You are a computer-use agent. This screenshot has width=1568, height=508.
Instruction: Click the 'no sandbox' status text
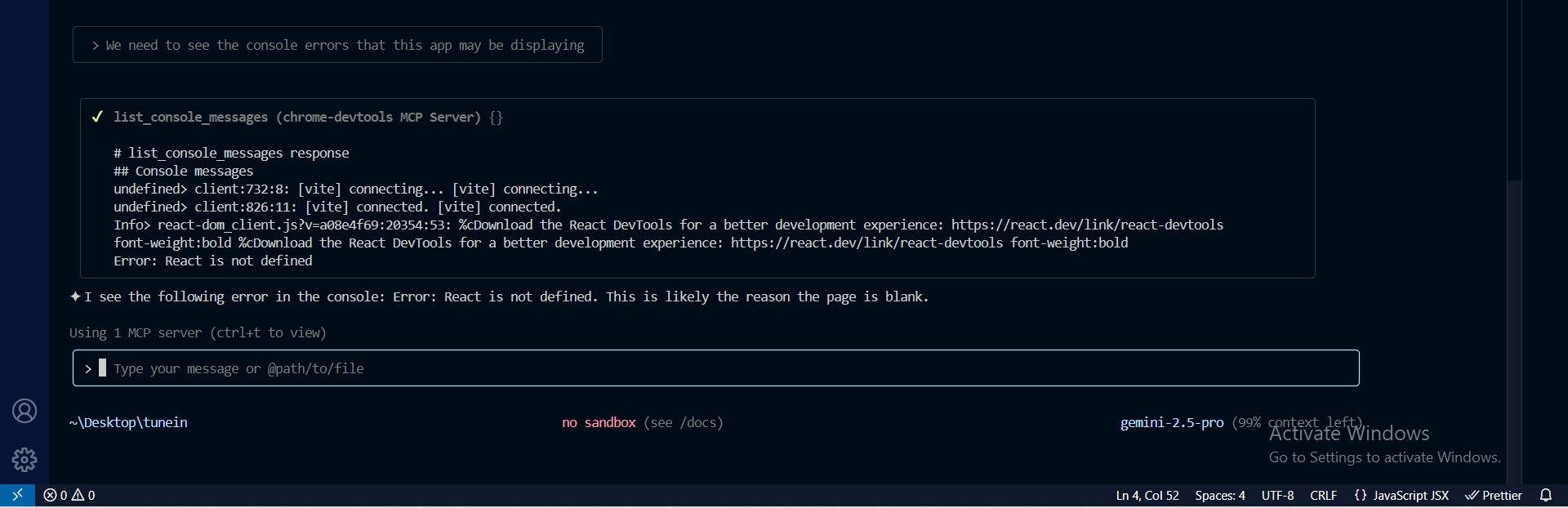(599, 422)
